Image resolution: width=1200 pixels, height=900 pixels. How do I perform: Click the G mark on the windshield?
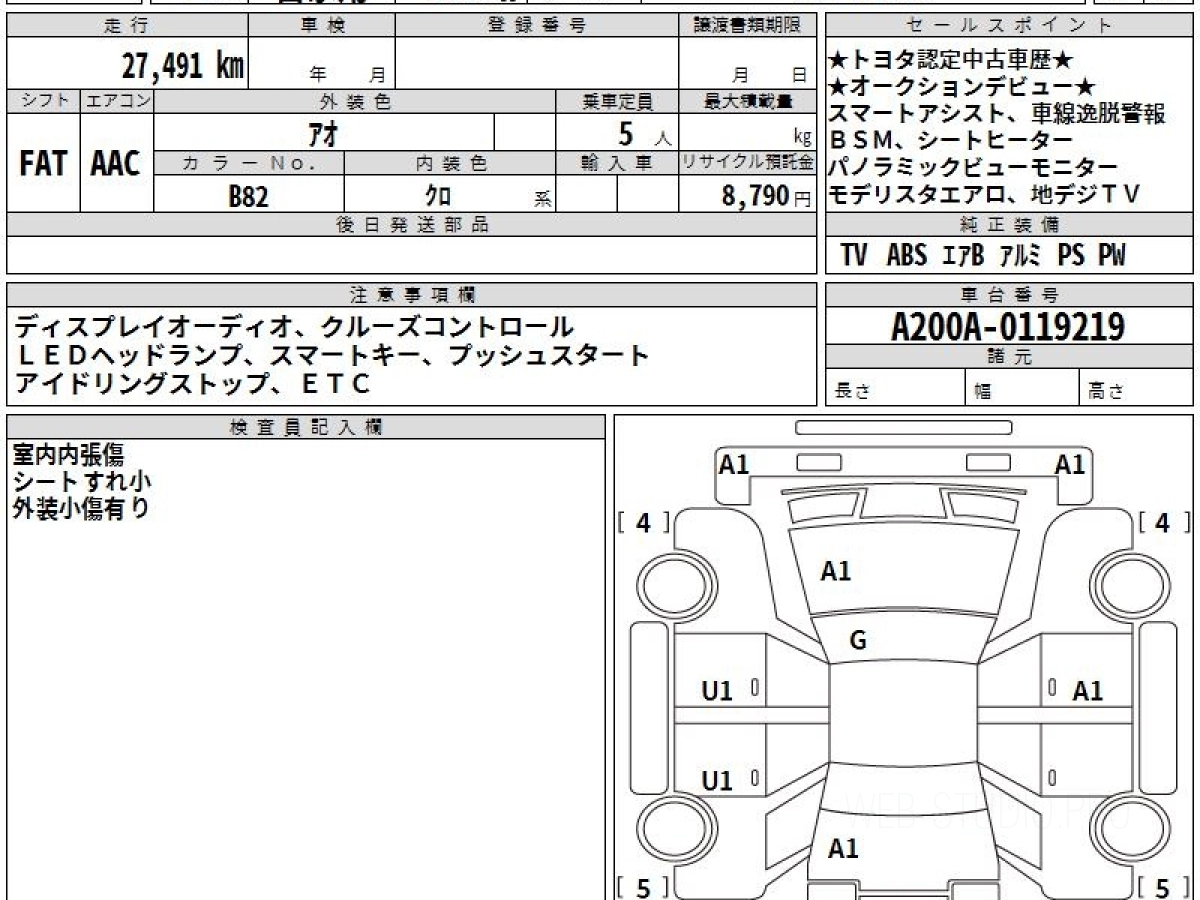coord(857,641)
